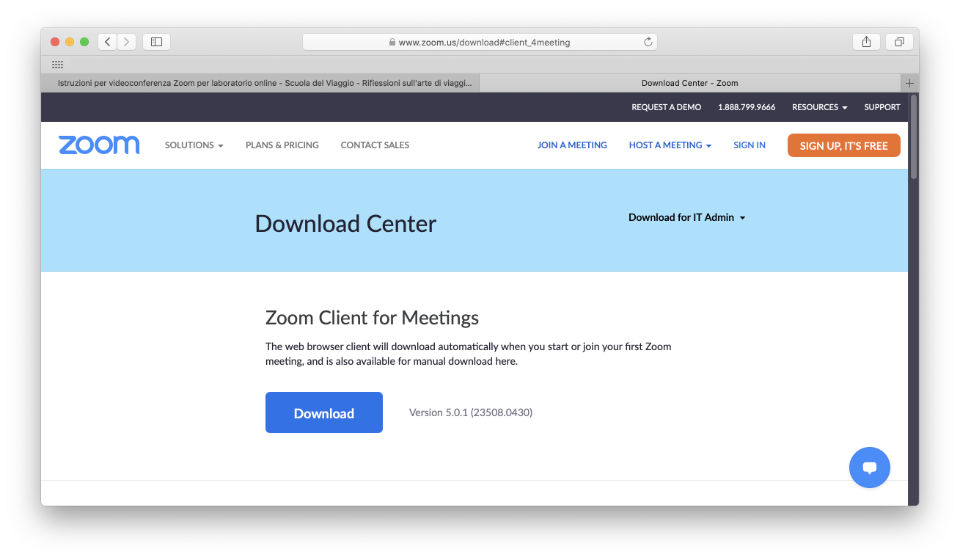Go back with Safari's back arrow
Screen dimensions: 960x560
(108, 42)
